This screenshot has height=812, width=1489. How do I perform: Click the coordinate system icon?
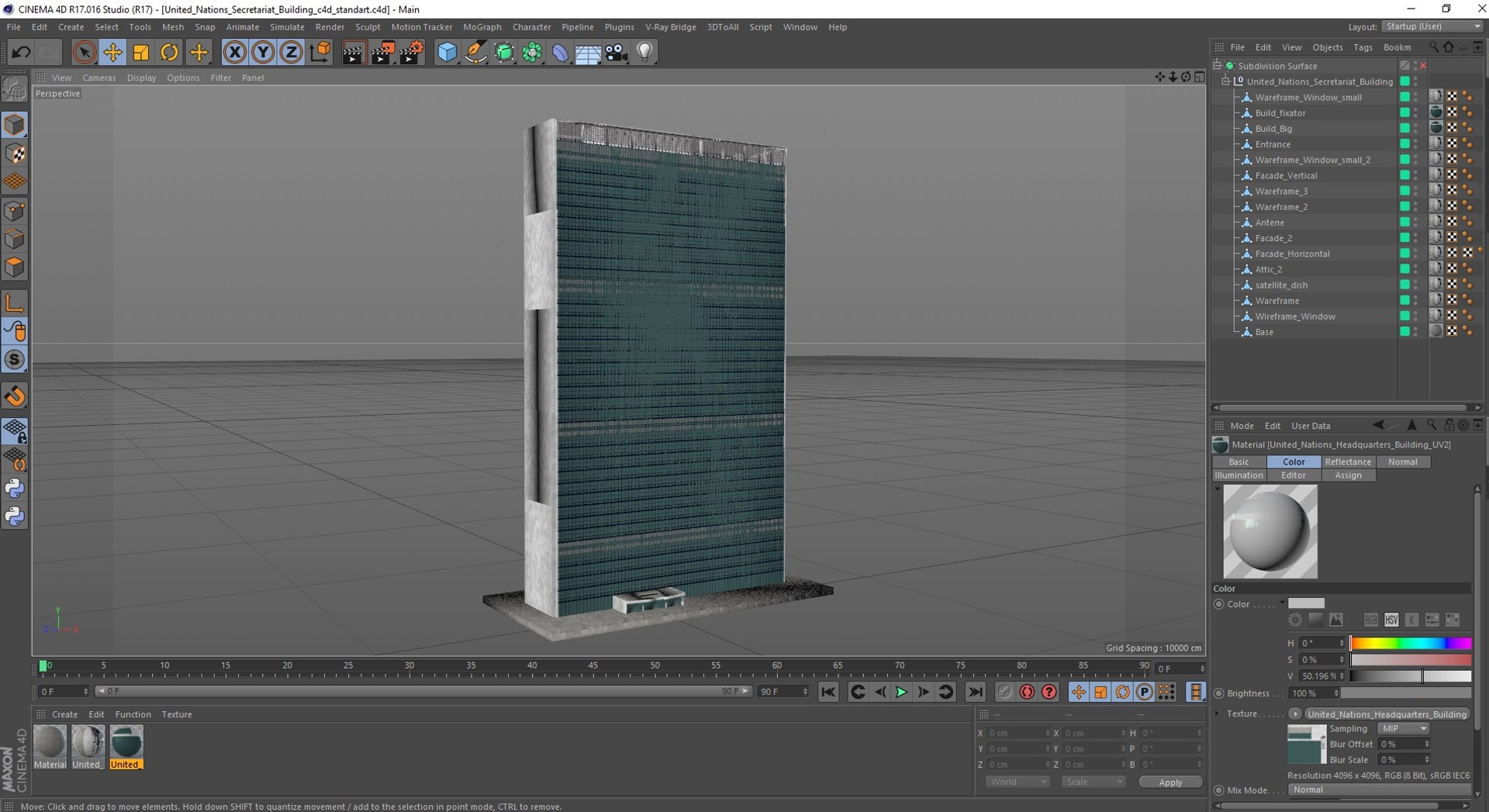320,52
